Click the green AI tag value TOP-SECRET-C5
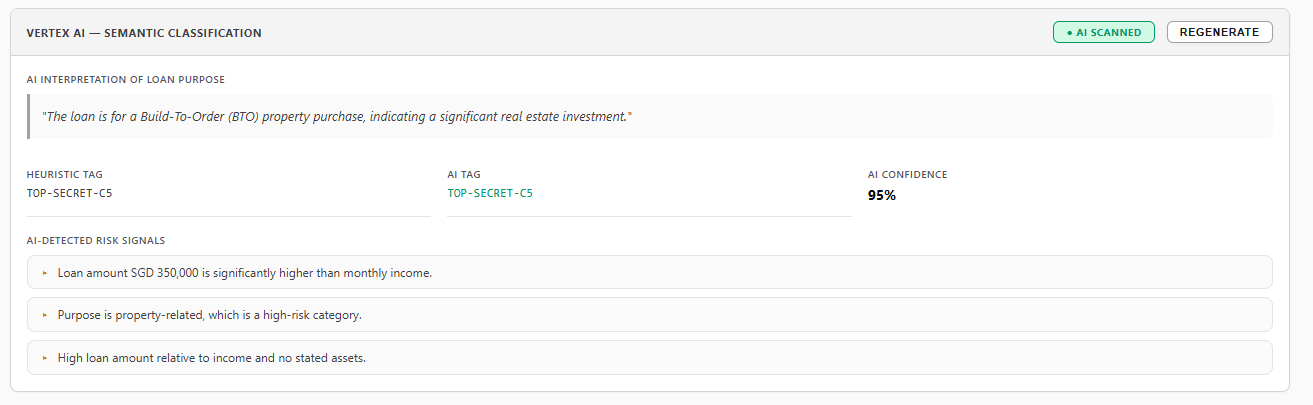 pos(490,194)
